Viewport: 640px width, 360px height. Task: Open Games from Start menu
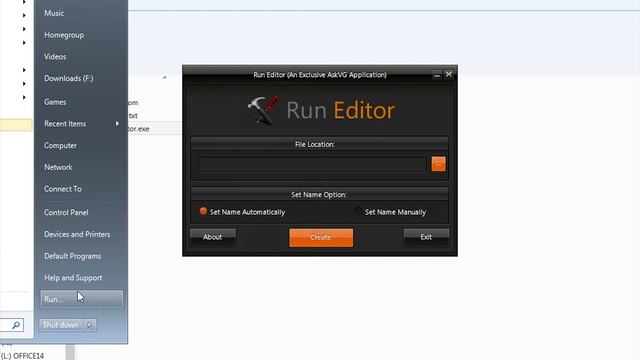55,102
